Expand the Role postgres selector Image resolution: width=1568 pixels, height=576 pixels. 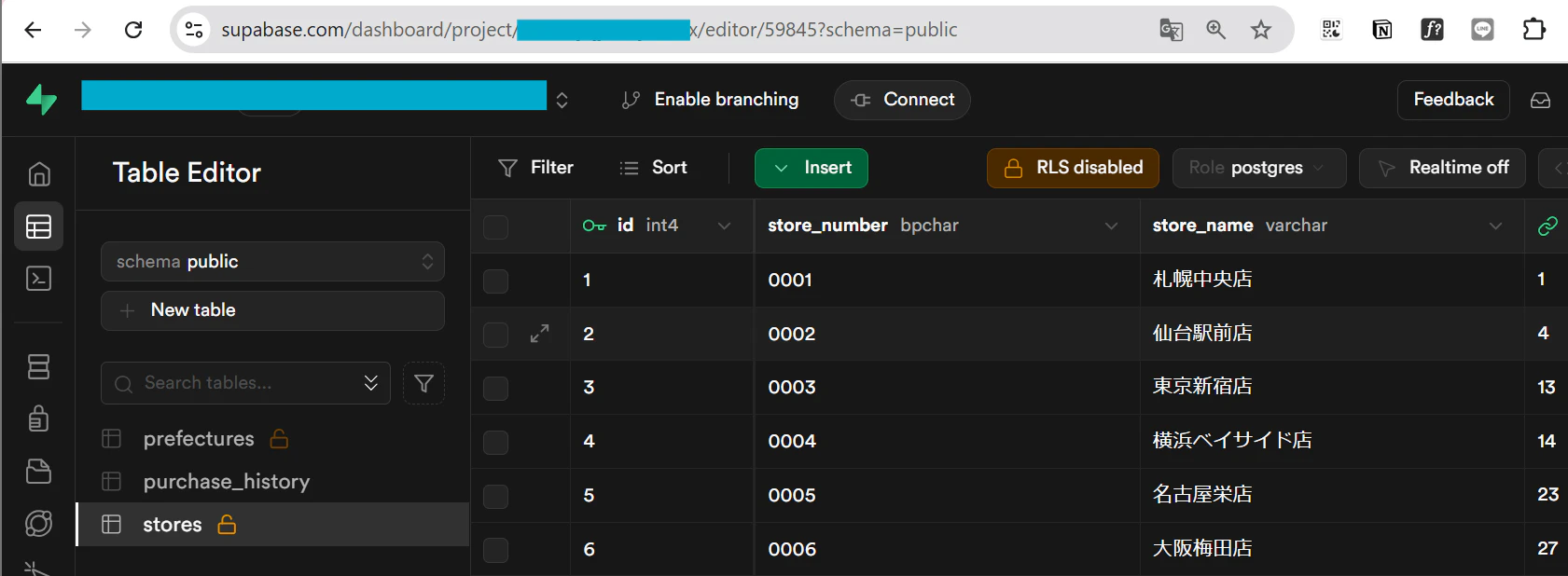(1259, 168)
